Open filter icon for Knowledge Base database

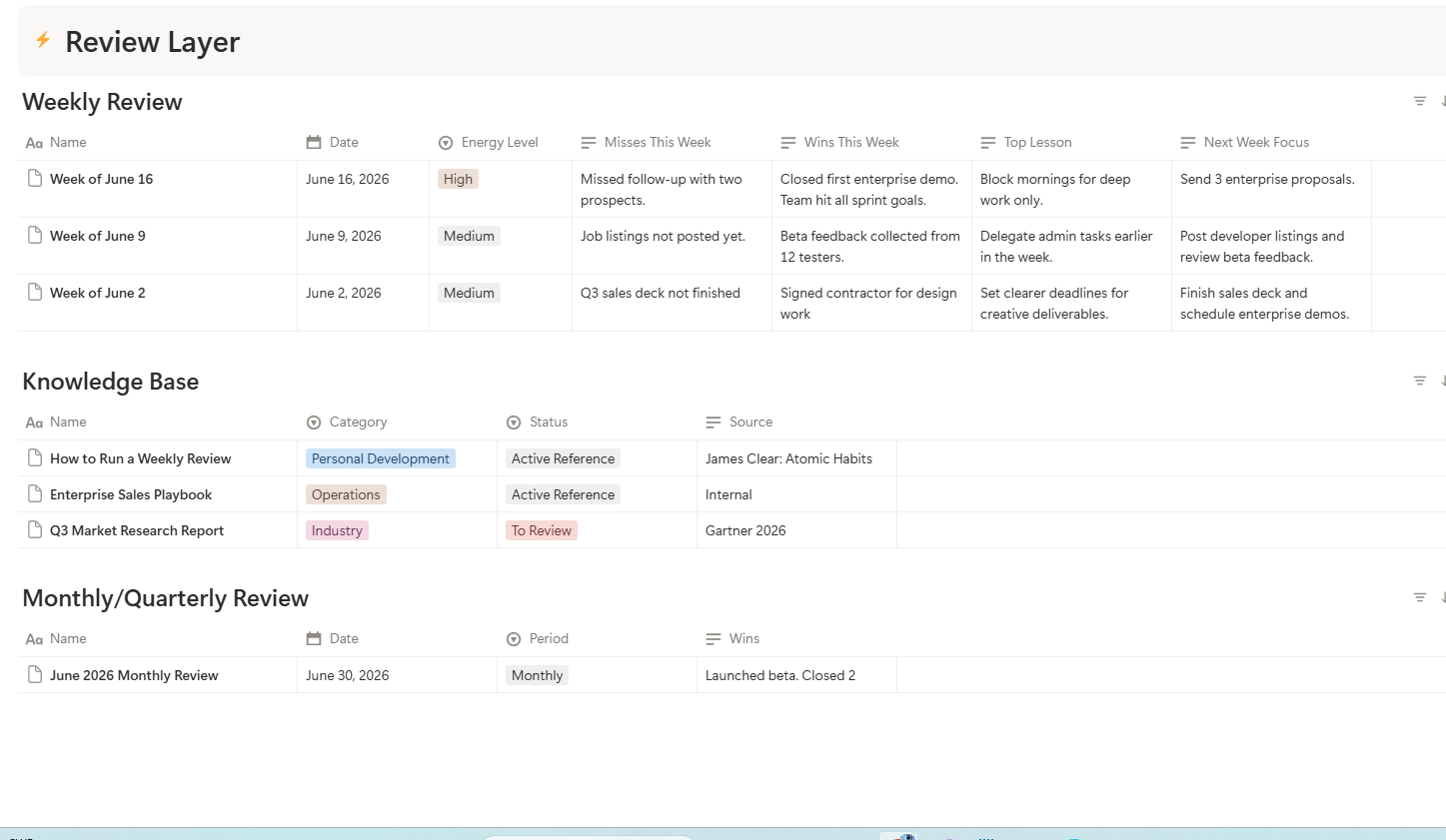pos(1419,381)
